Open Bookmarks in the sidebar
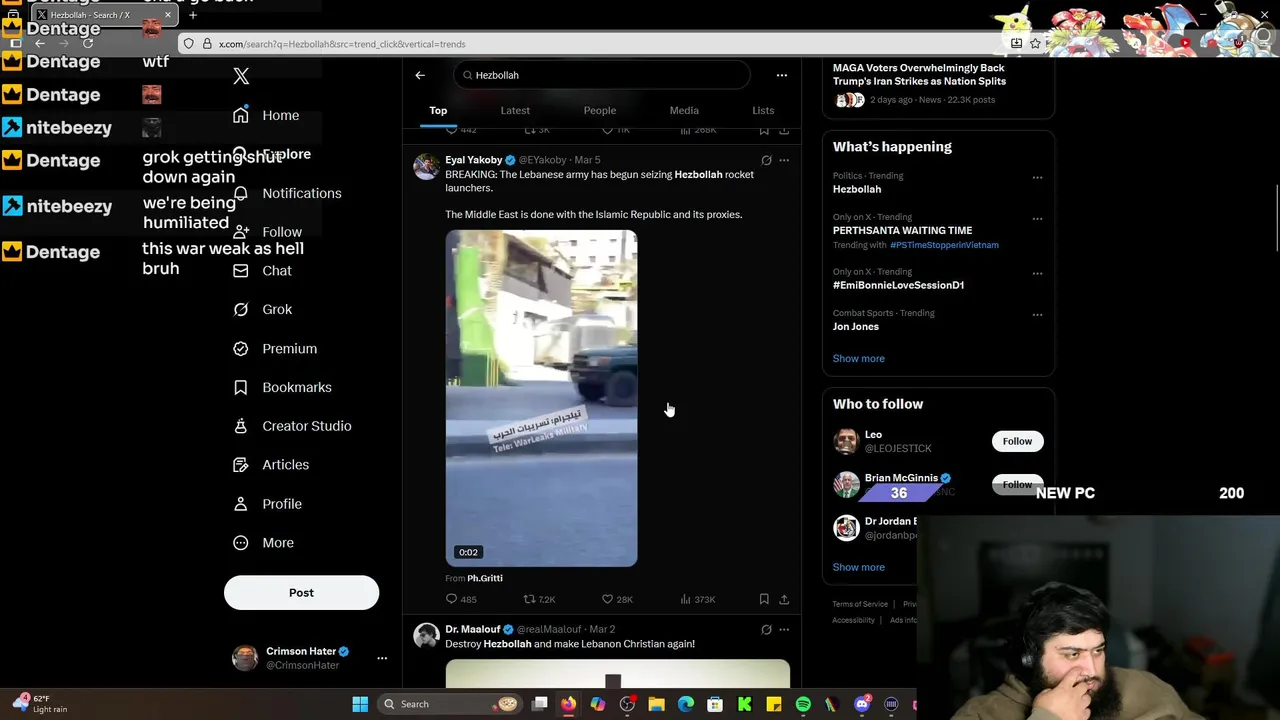The height and width of the screenshot is (720, 1280). click(x=282, y=387)
